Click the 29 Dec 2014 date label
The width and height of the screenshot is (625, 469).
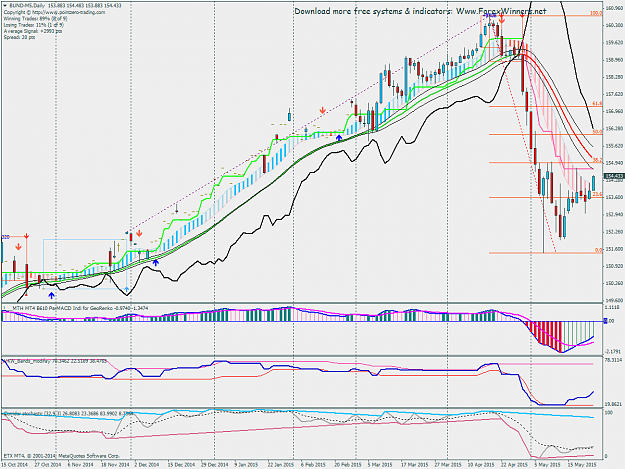214,465
